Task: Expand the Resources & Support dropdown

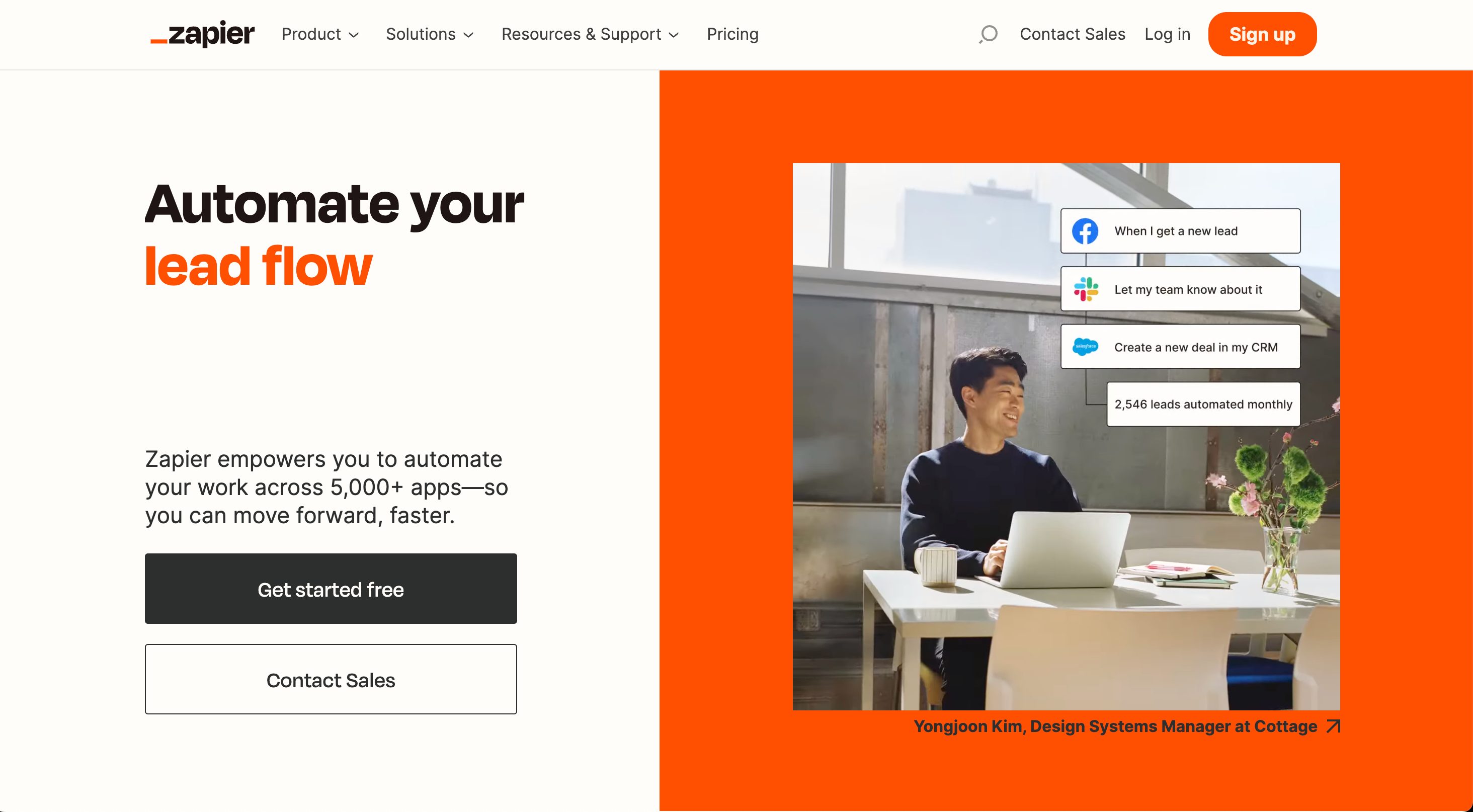Action: tap(591, 34)
